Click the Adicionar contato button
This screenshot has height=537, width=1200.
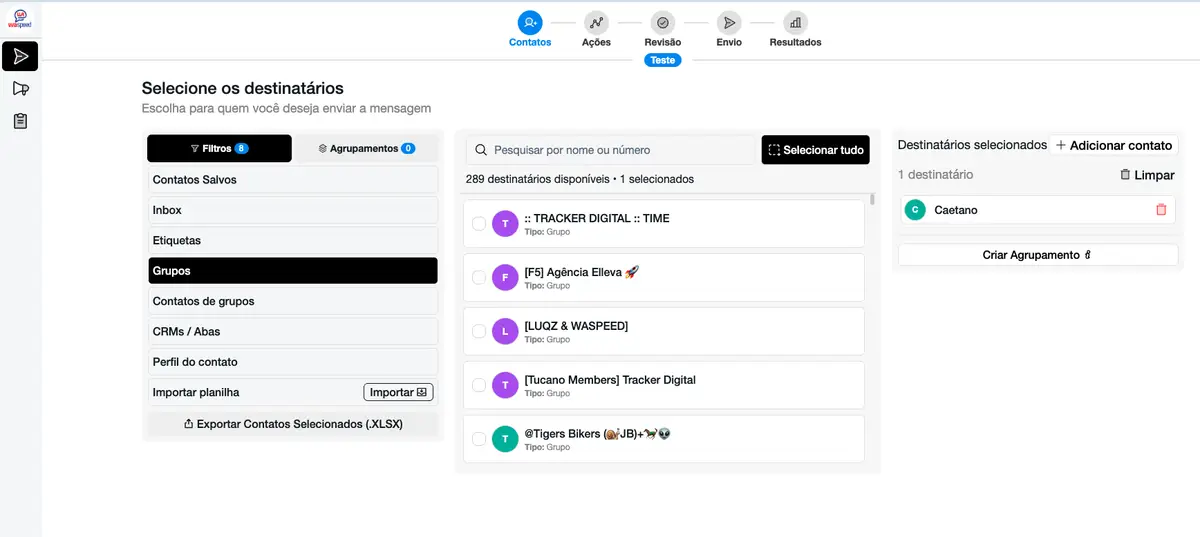click(1113, 145)
